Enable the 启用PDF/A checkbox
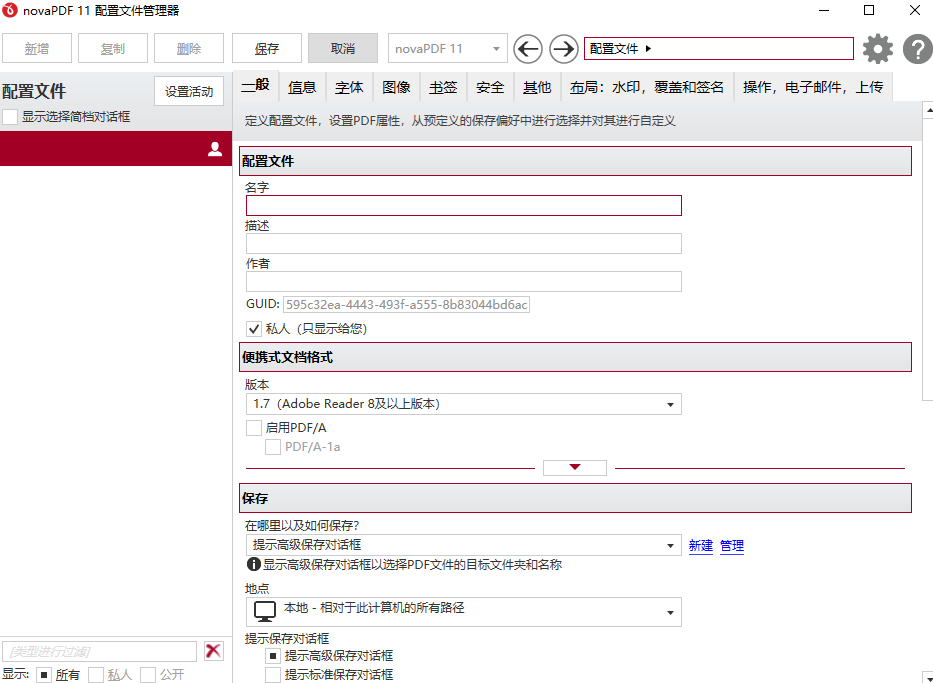The width and height of the screenshot is (933, 683). pos(253,427)
